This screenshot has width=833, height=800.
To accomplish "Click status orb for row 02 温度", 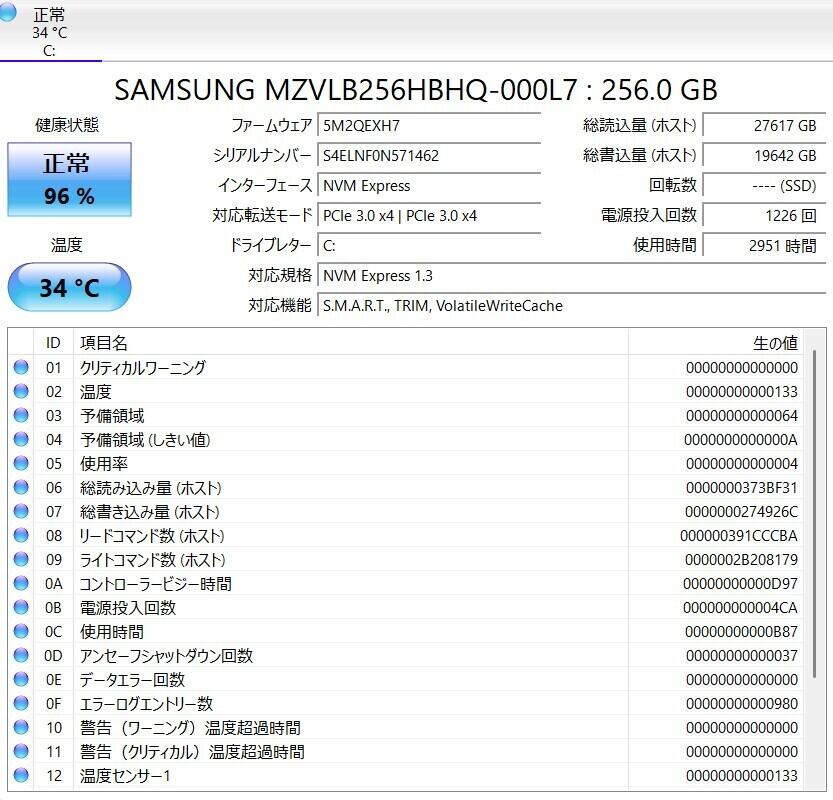I will (21, 391).
